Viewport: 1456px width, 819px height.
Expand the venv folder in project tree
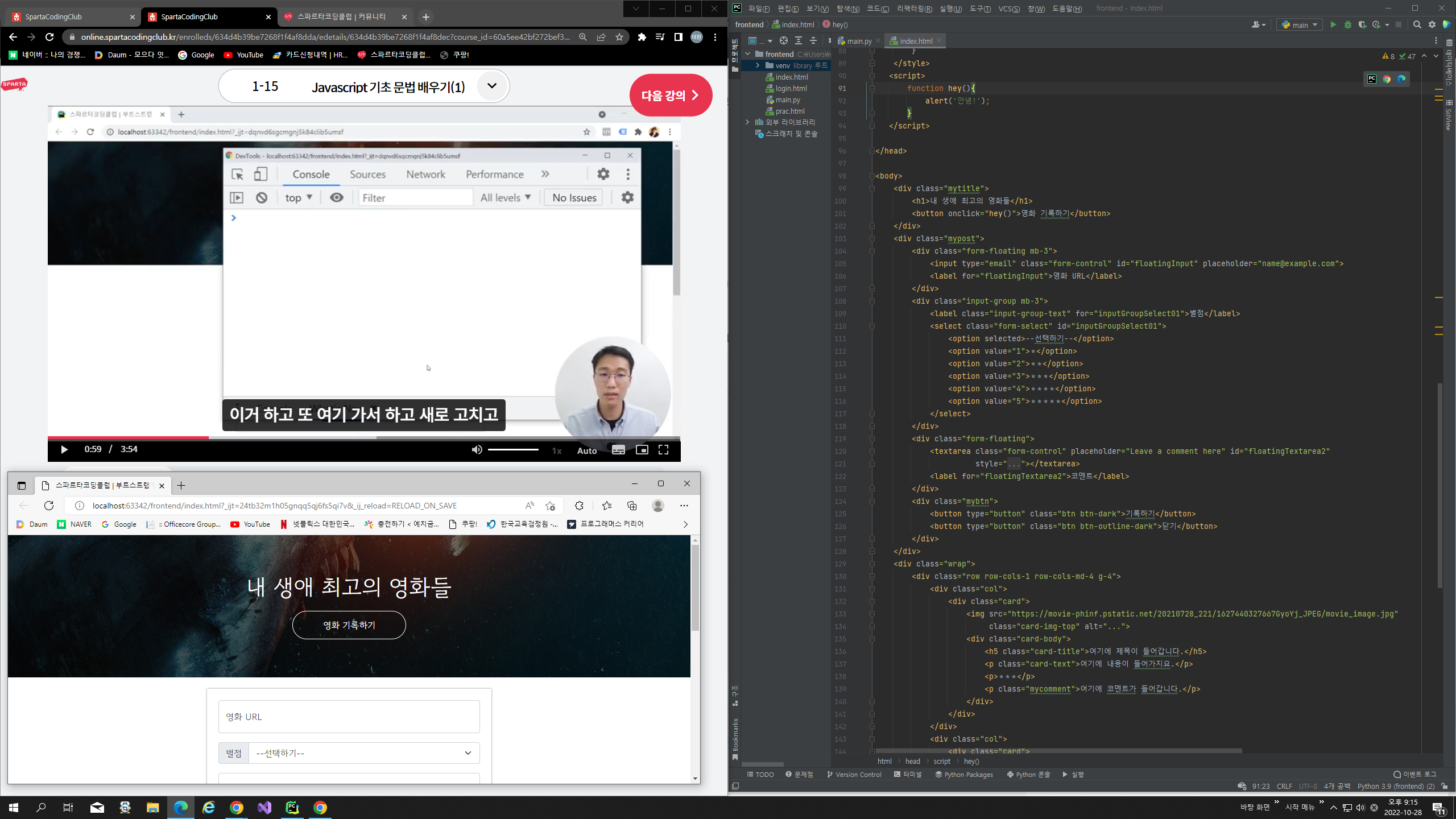pyautogui.click(x=758, y=65)
